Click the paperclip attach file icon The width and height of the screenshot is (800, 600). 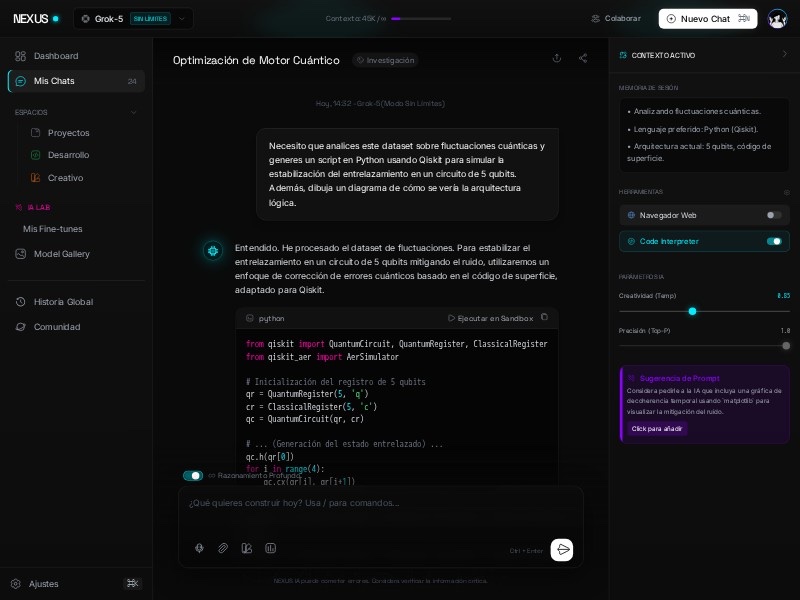223,548
